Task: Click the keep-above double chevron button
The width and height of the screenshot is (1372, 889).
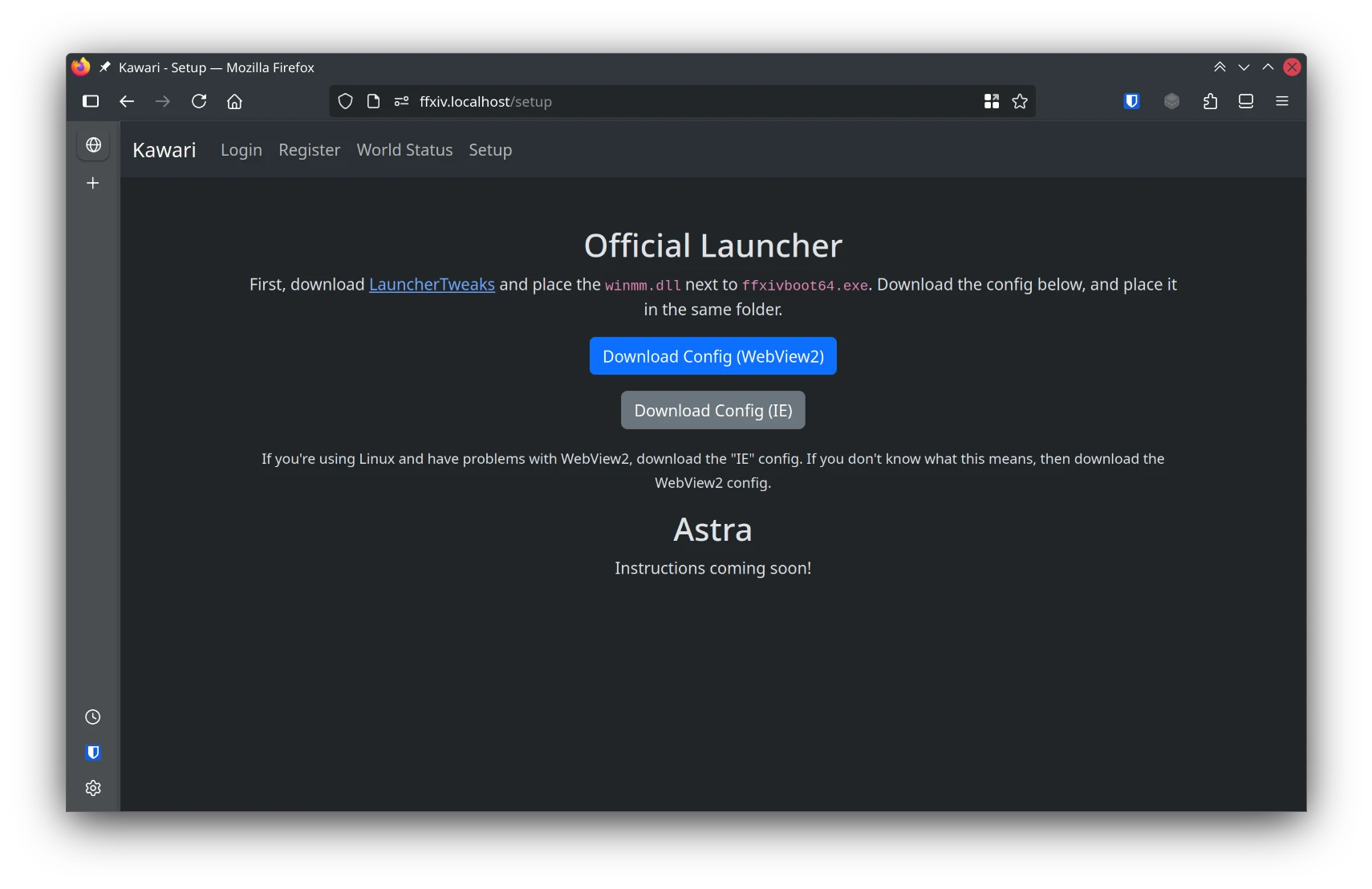Action: coord(1220,67)
